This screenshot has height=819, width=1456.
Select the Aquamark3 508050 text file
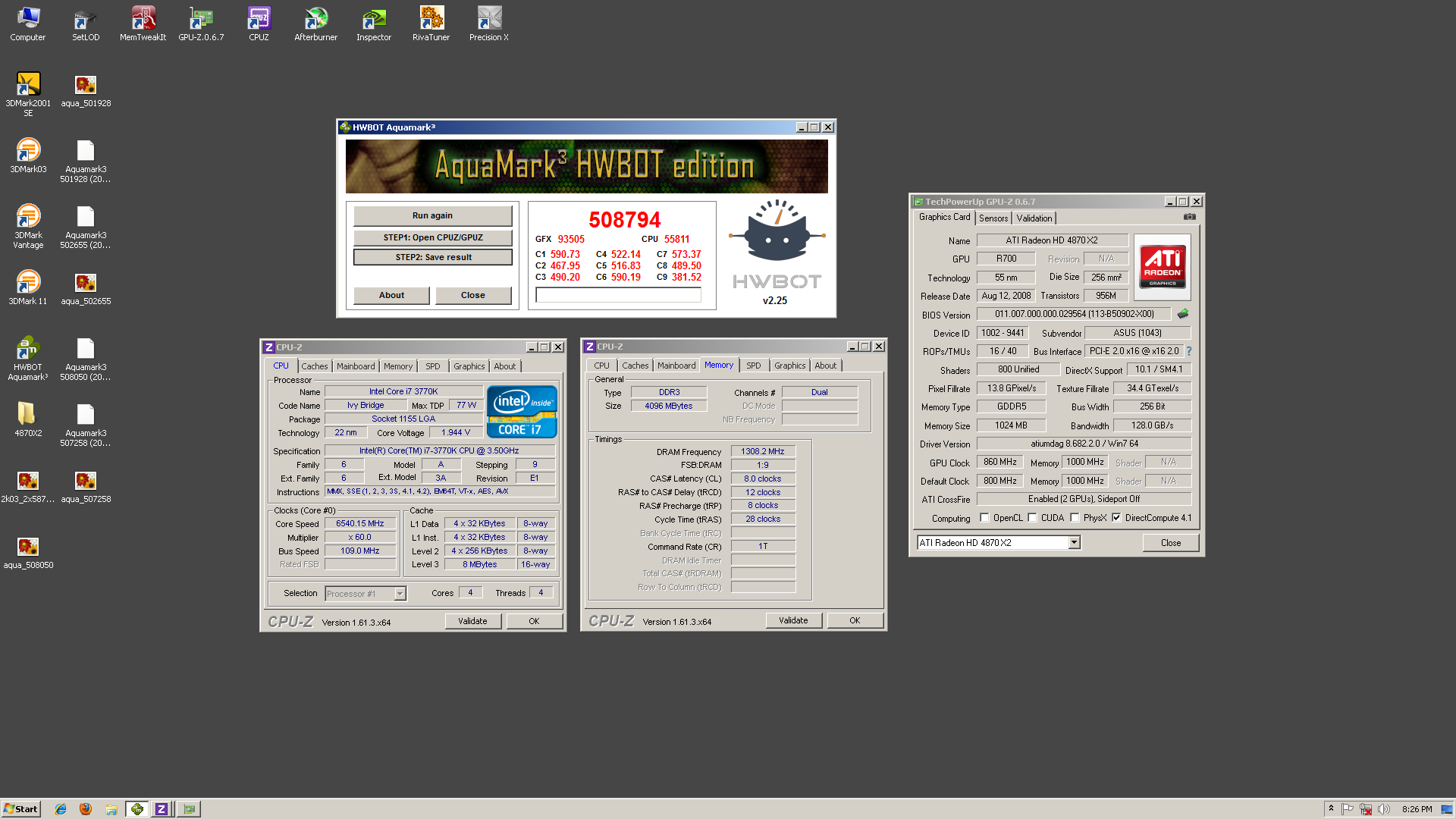86,358
